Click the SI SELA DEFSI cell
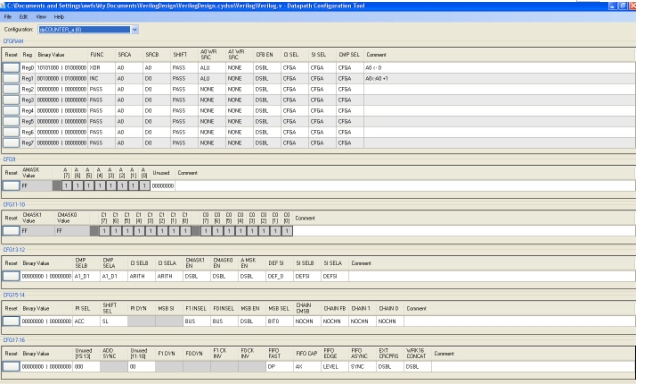This screenshot has width=650, height=384. (x=335, y=276)
